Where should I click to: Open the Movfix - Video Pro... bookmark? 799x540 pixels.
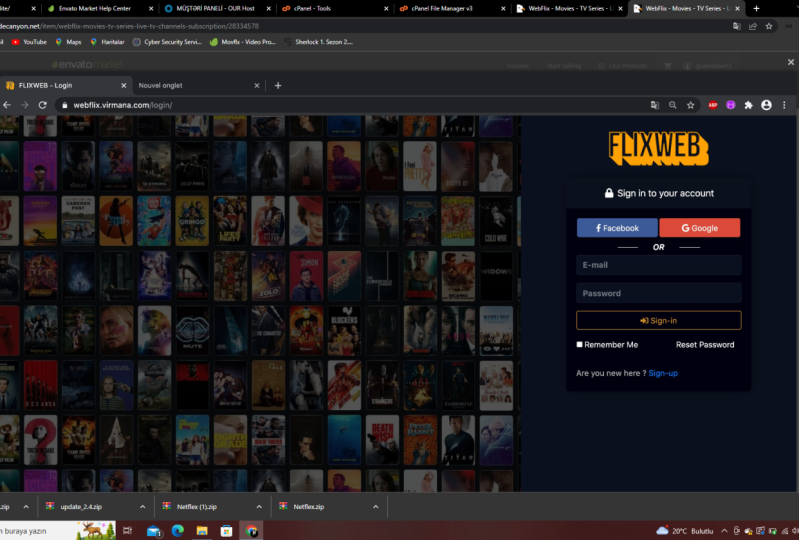[x=243, y=42]
